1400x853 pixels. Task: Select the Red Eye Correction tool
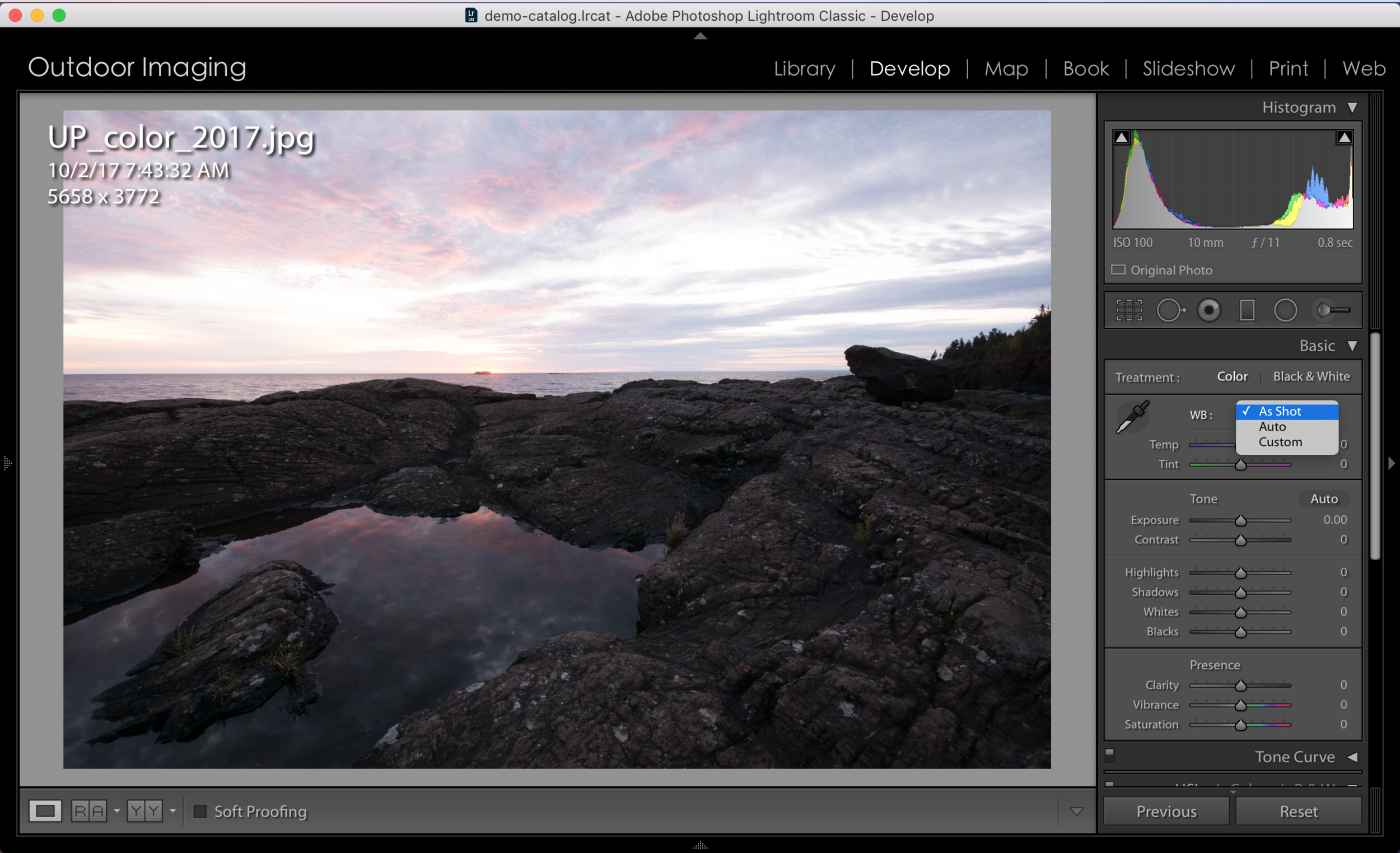click(1208, 310)
